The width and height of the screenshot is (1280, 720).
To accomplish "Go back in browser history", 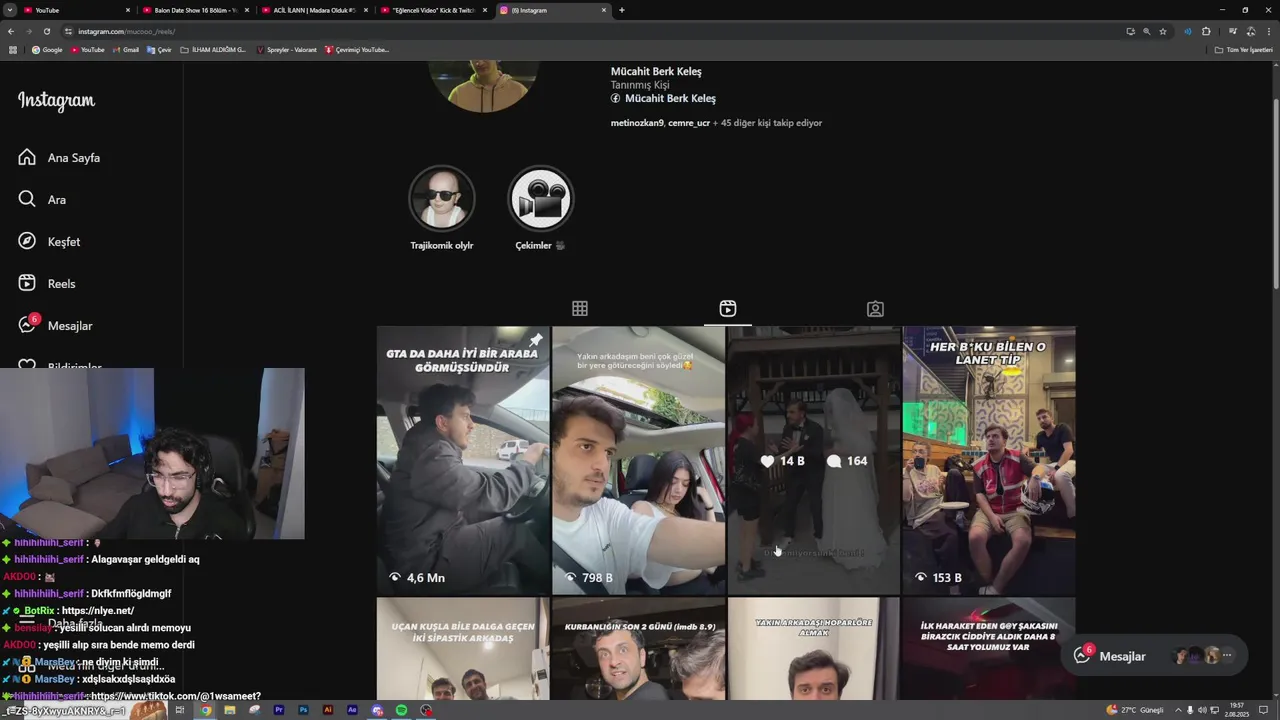I will 11,31.
